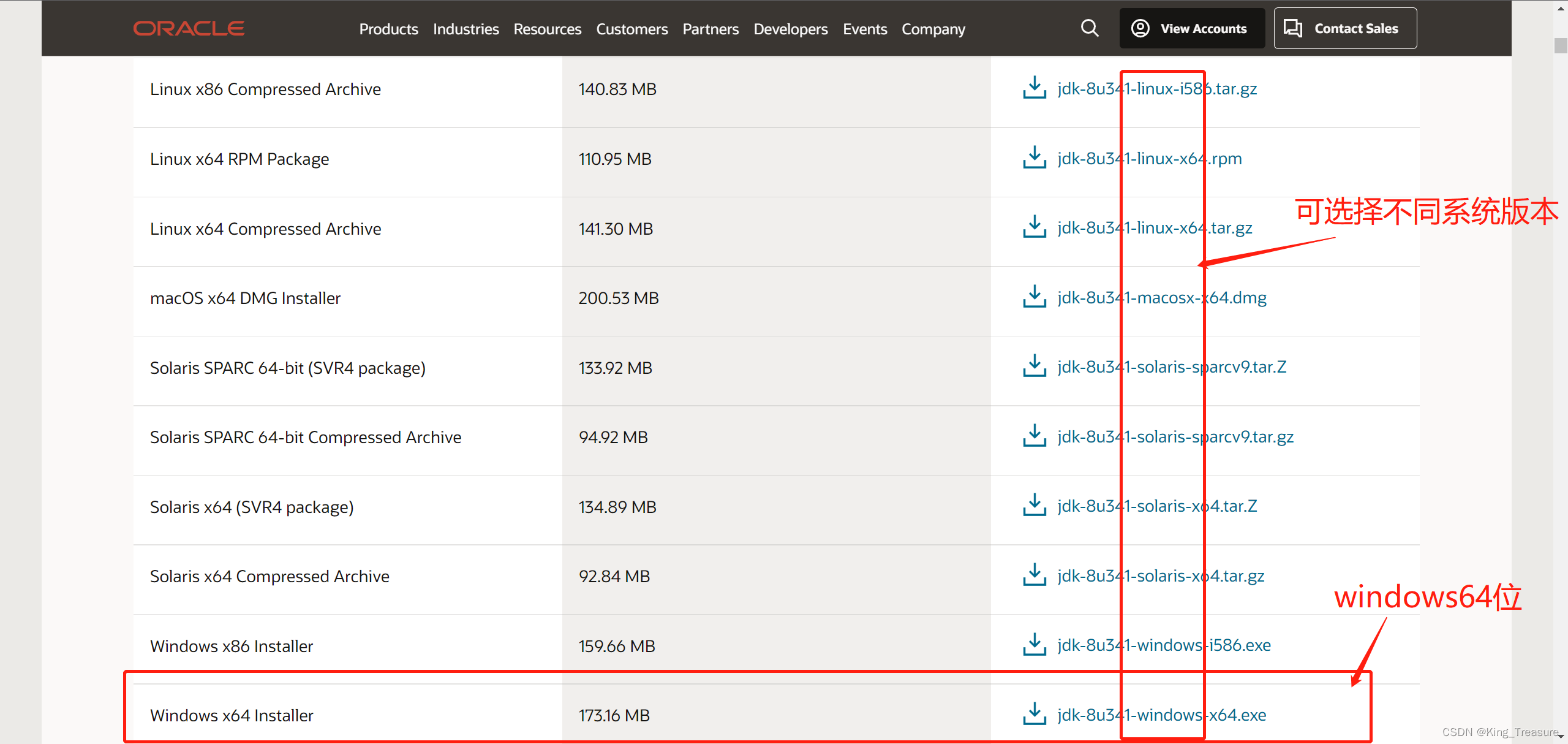Download jdk-8u341-linux-i586.tar.gz link
Screen dimensions: 1568x744
(x=1157, y=89)
